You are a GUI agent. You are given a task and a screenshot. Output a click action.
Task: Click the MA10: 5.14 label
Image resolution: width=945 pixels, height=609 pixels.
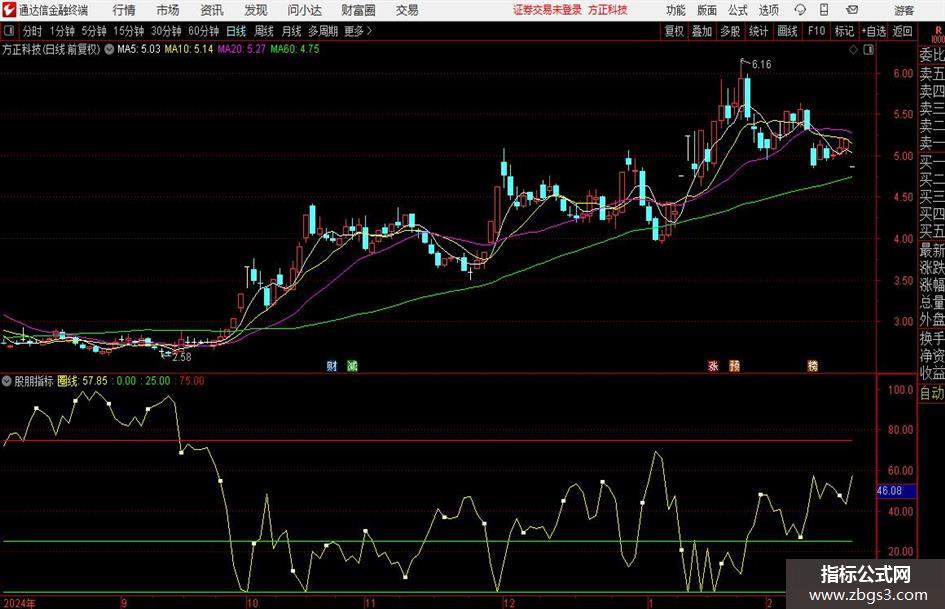tap(189, 49)
